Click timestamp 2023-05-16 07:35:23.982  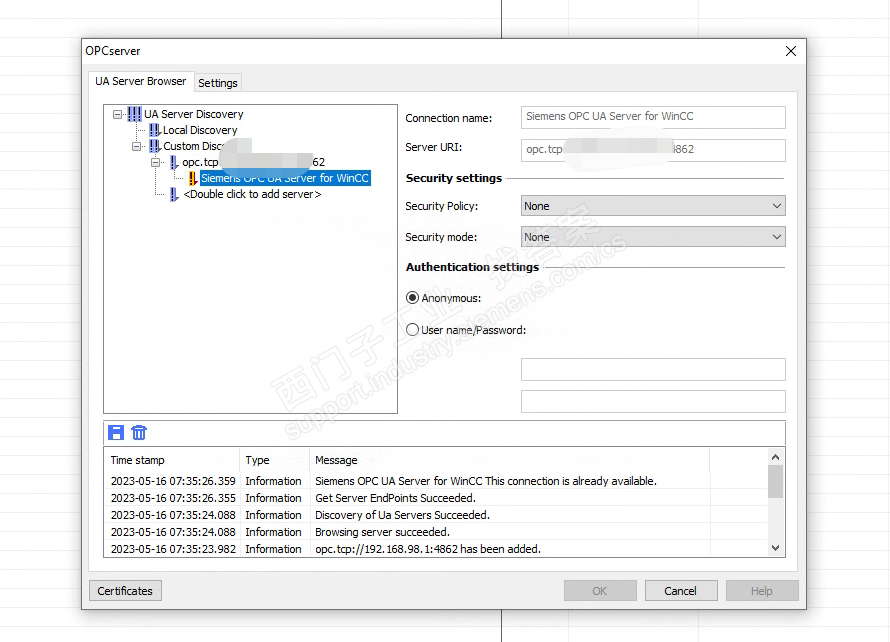click(173, 549)
